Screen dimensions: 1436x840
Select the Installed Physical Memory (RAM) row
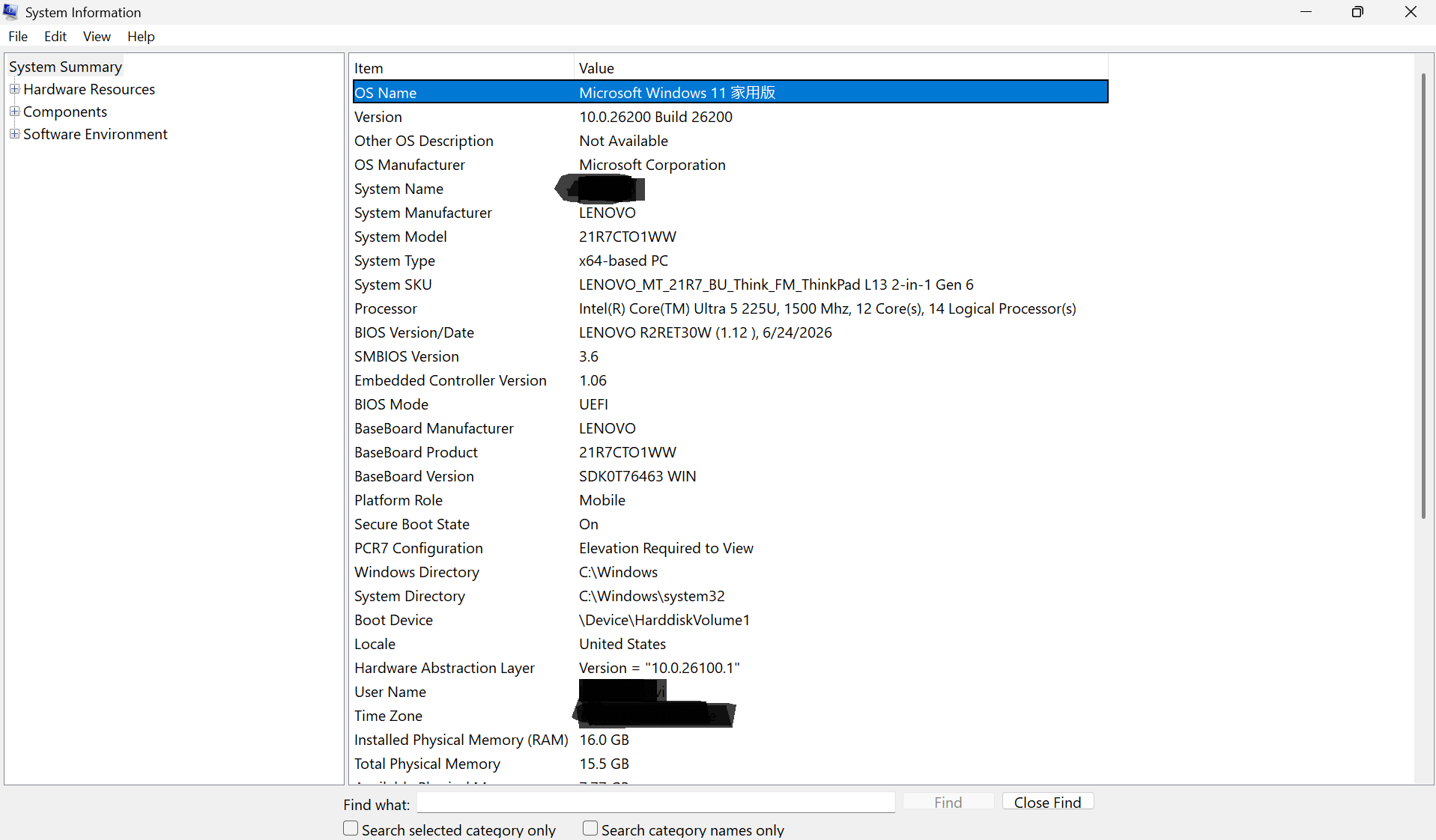pyautogui.click(x=730, y=740)
